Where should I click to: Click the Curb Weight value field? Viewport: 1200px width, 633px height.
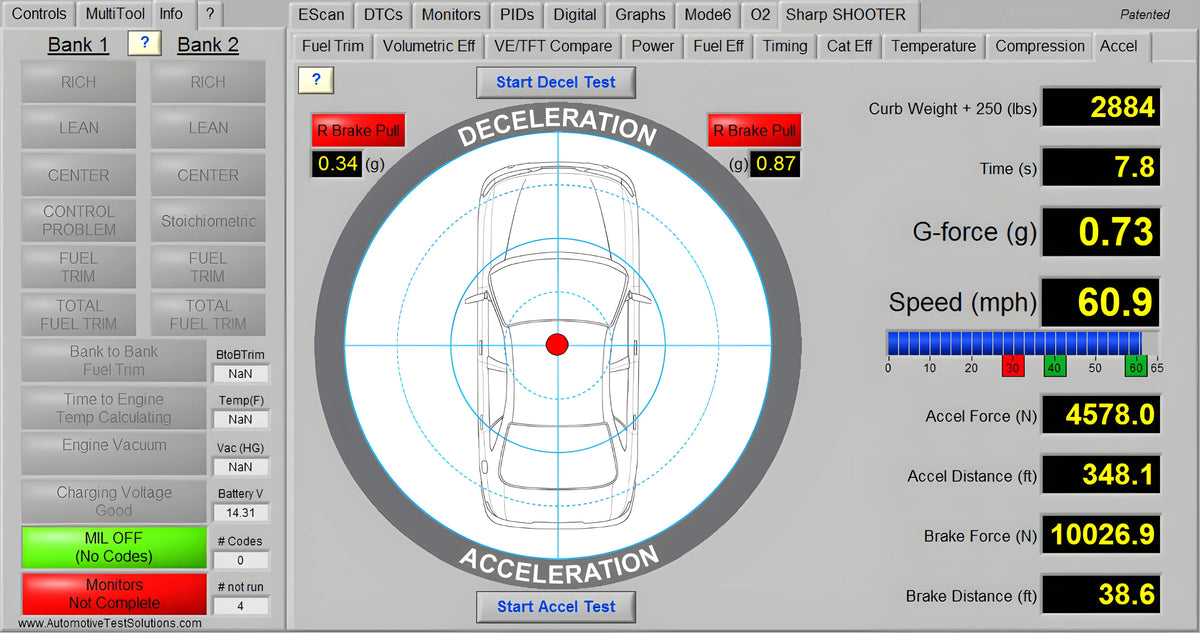pos(1101,108)
